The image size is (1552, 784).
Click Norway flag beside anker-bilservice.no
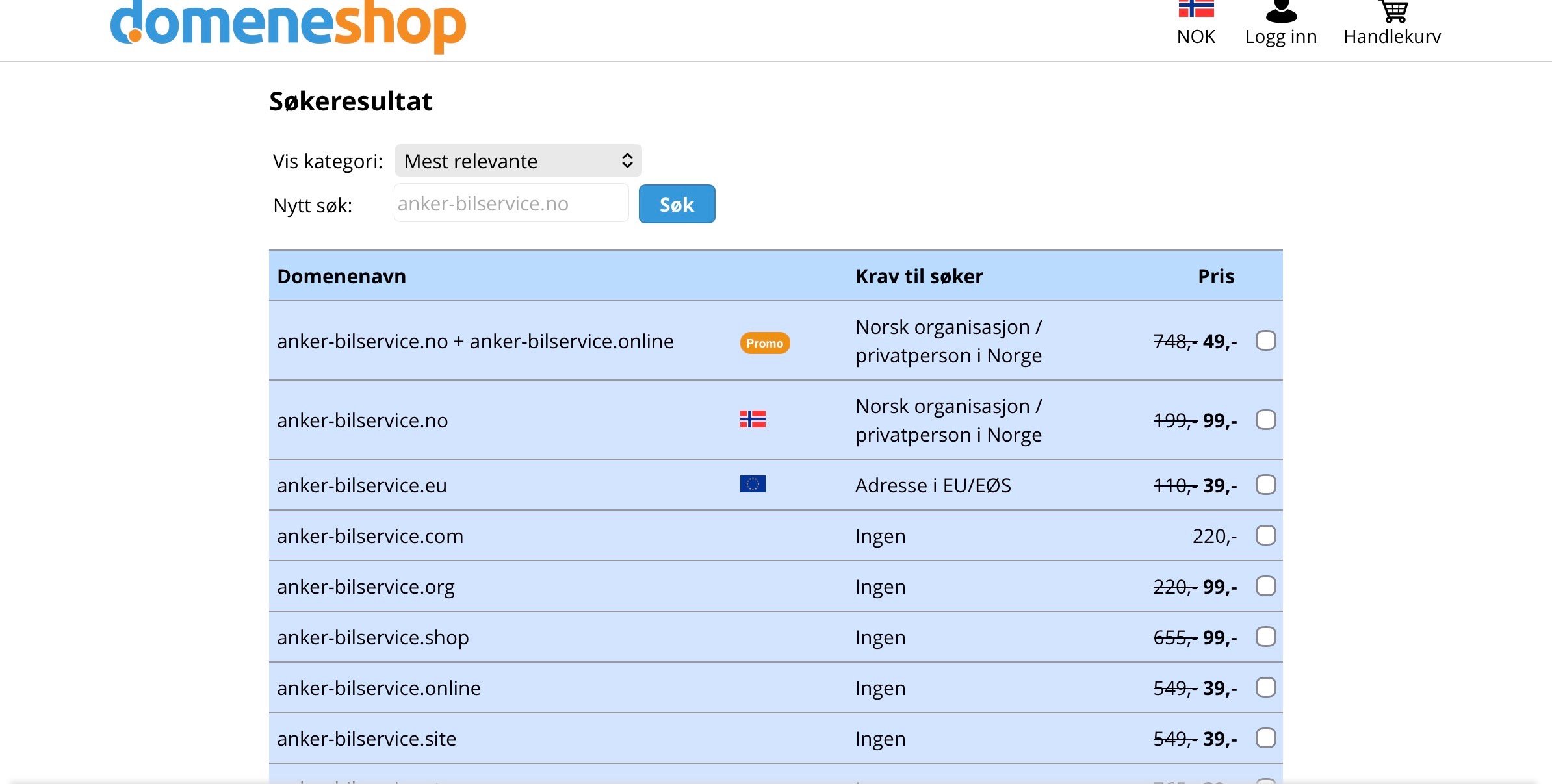tap(753, 419)
